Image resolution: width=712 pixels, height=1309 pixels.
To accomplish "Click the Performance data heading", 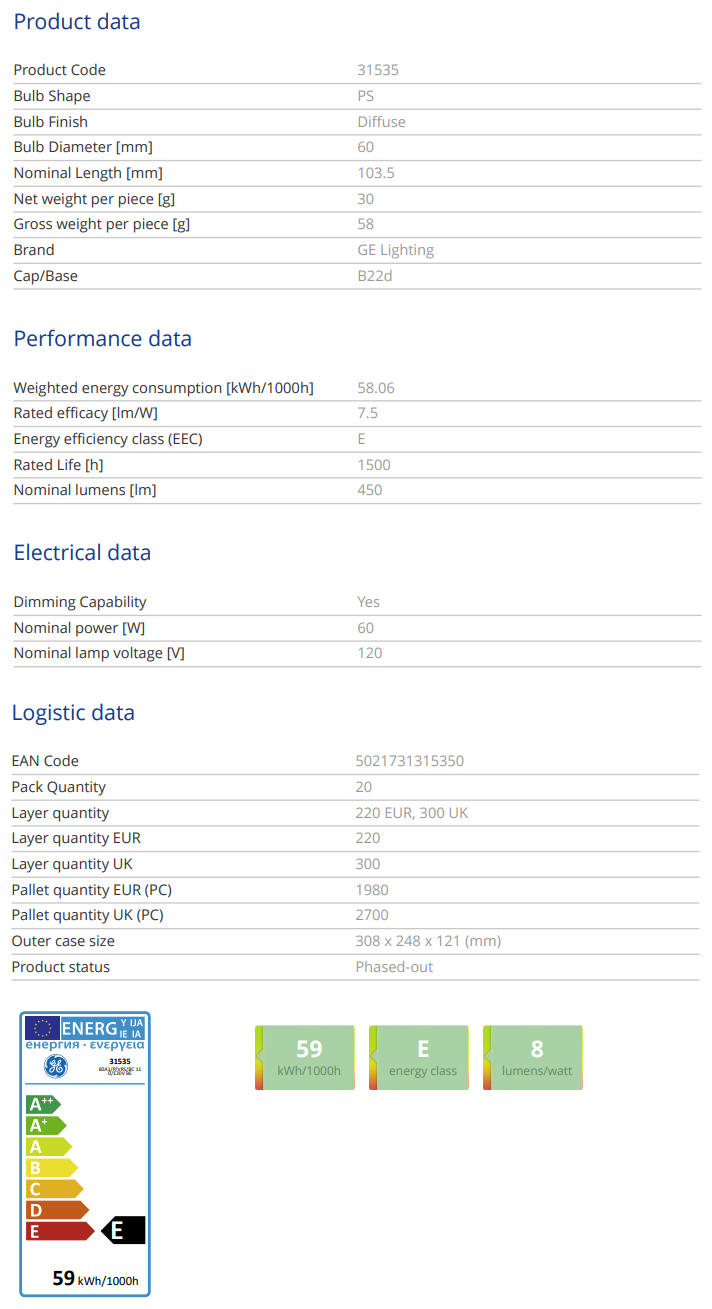I will click(102, 338).
